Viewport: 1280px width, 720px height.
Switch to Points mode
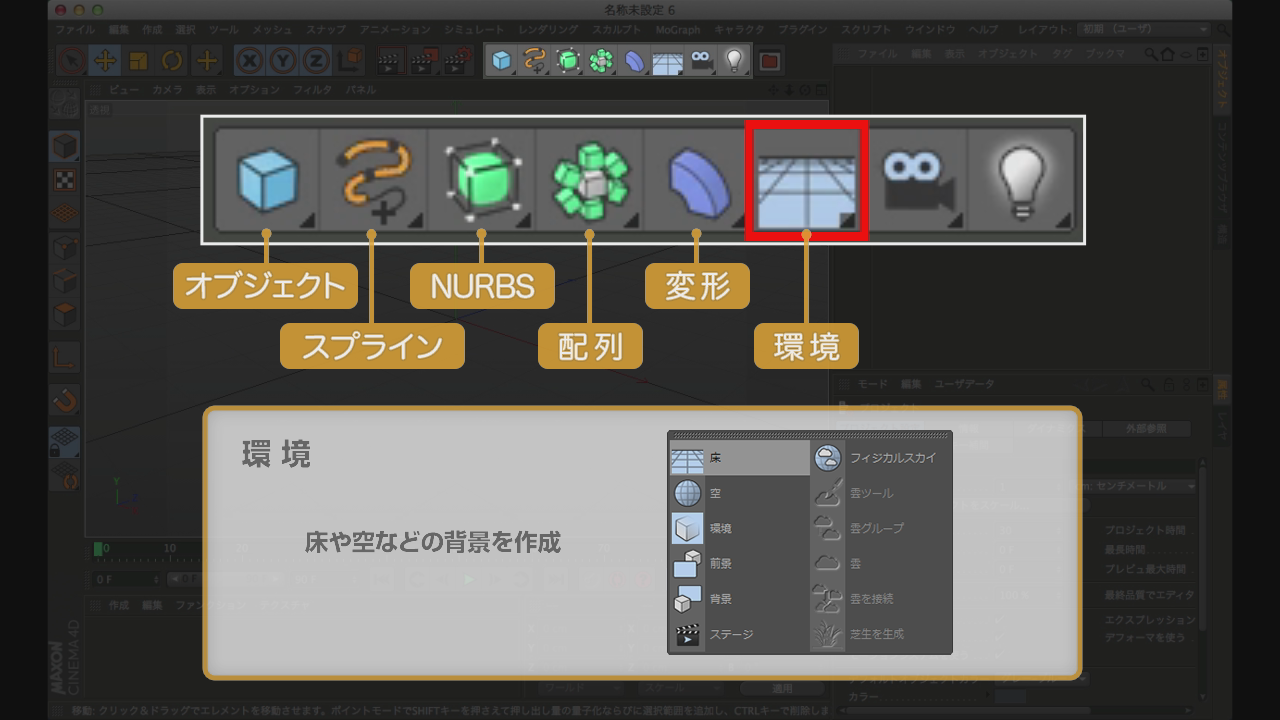[65, 247]
